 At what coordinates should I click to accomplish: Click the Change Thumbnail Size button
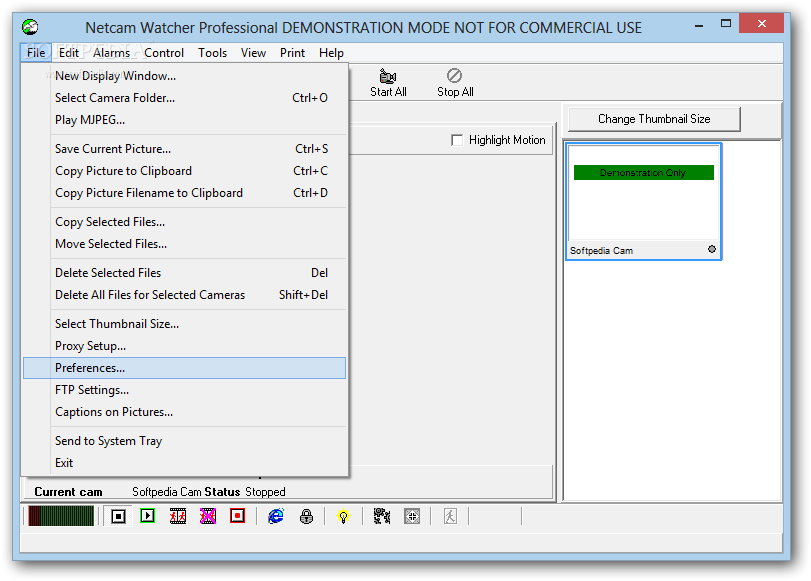point(654,119)
